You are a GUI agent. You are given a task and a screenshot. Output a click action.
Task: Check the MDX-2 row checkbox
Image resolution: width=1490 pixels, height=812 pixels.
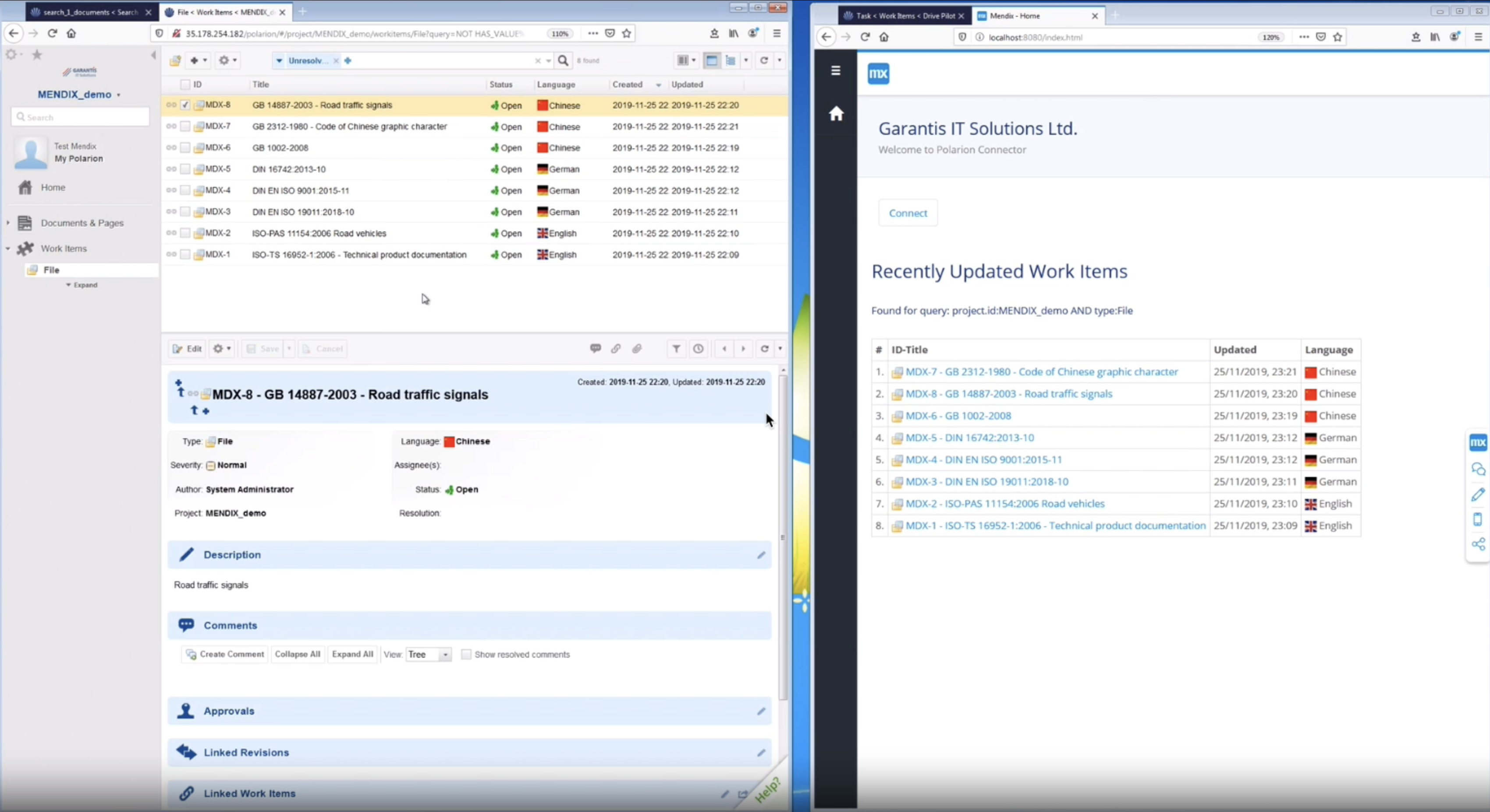(x=185, y=233)
